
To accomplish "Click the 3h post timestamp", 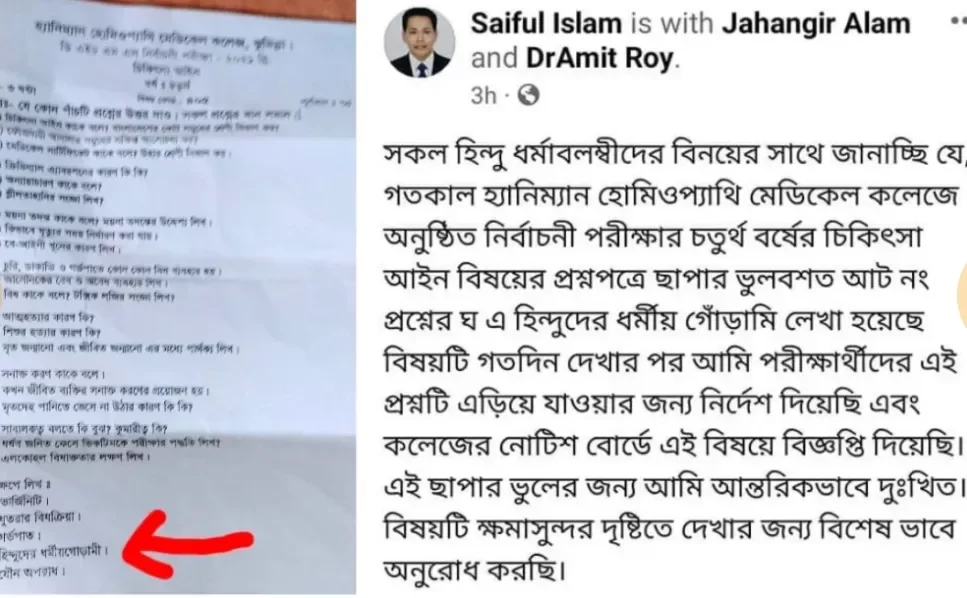I will (483, 96).
